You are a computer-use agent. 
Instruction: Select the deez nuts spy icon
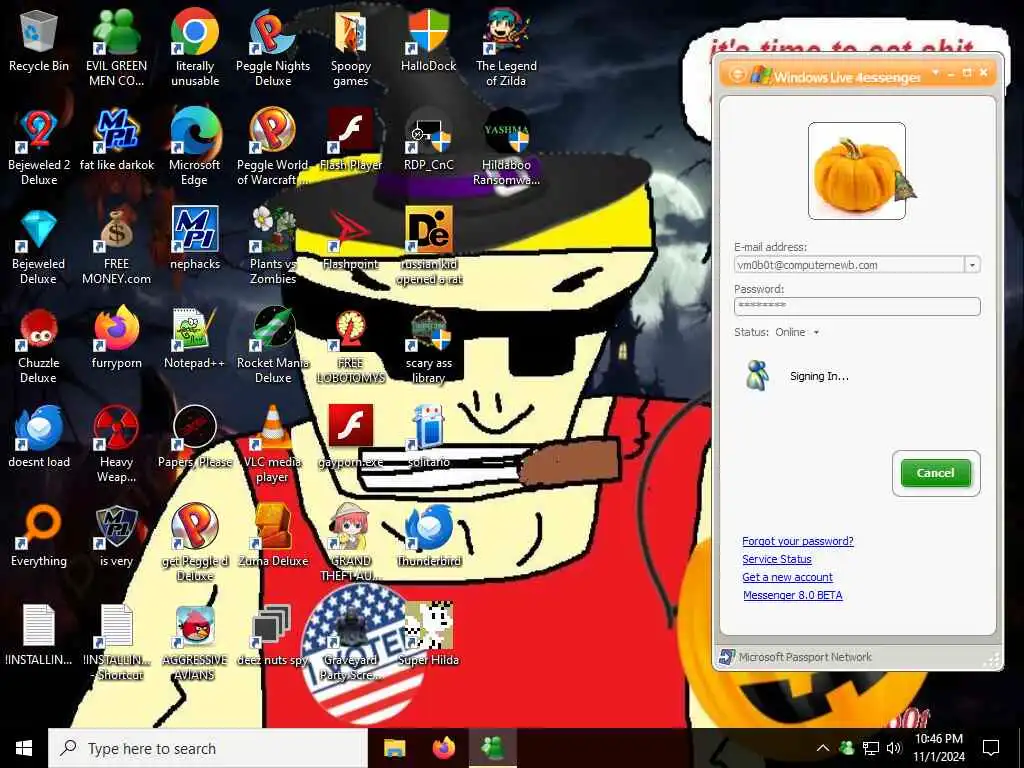click(x=273, y=626)
